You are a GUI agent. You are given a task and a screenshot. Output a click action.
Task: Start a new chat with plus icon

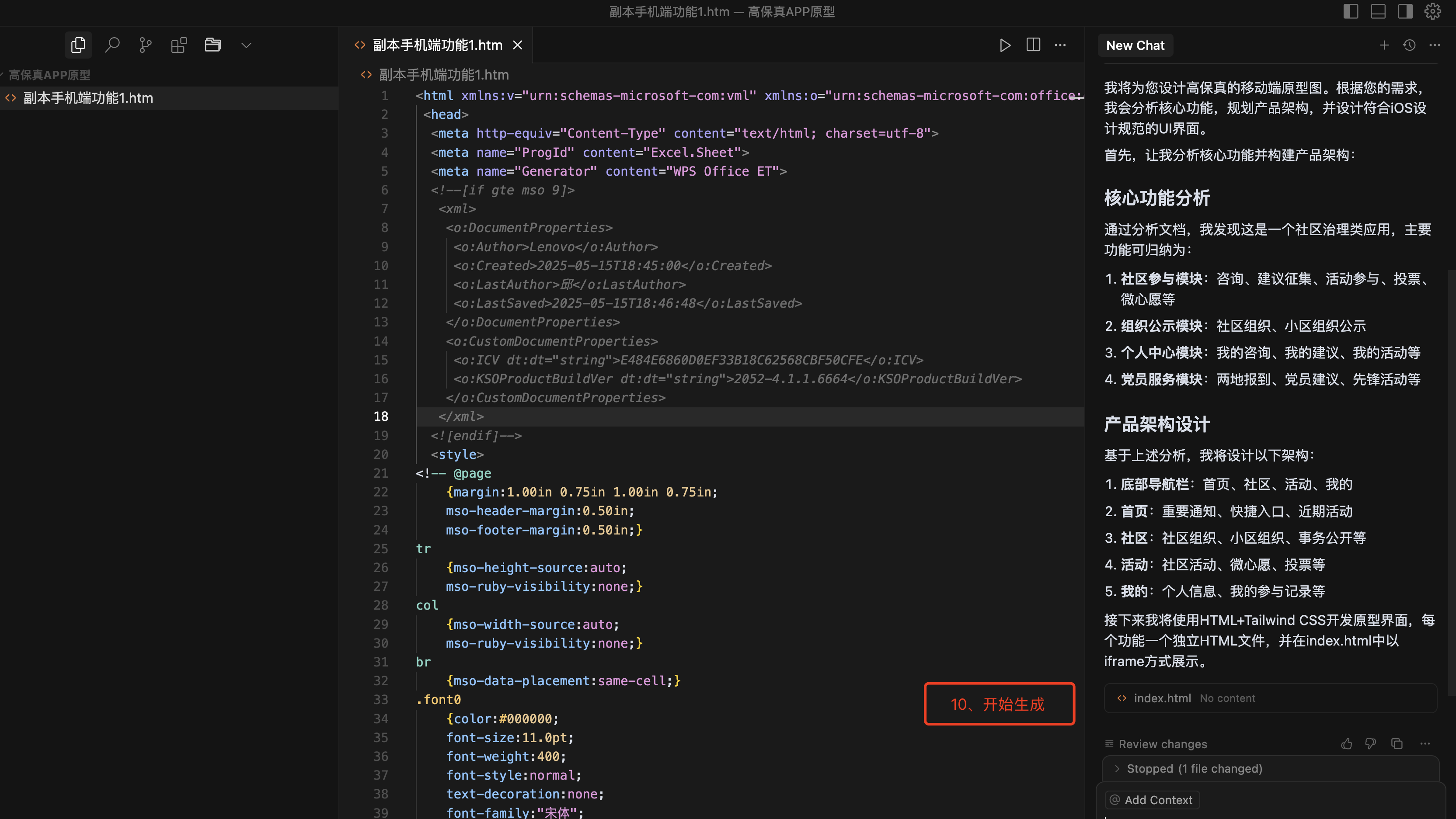(x=1384, y=45)
